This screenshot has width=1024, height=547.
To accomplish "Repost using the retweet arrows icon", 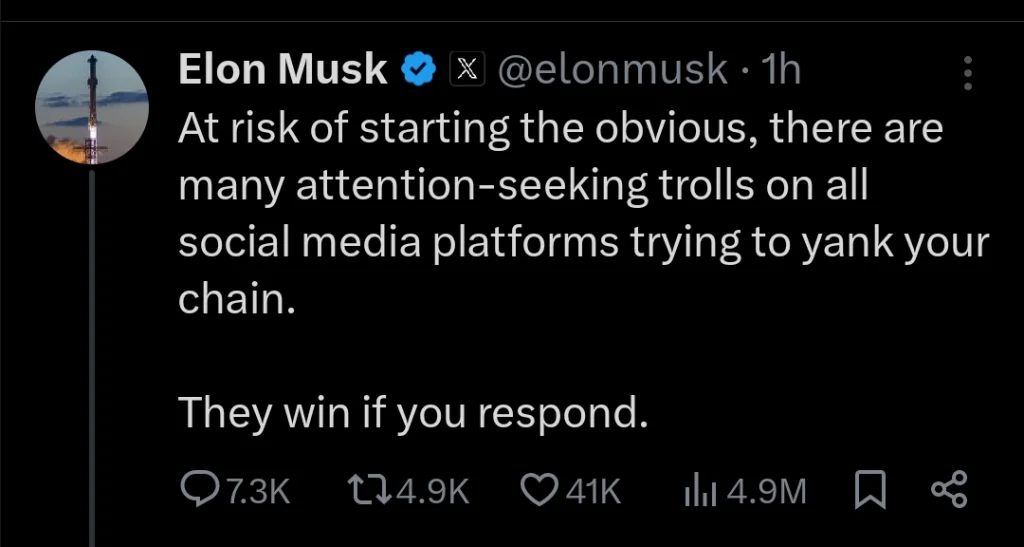I will pyautogui.click(x=369, y=492).
